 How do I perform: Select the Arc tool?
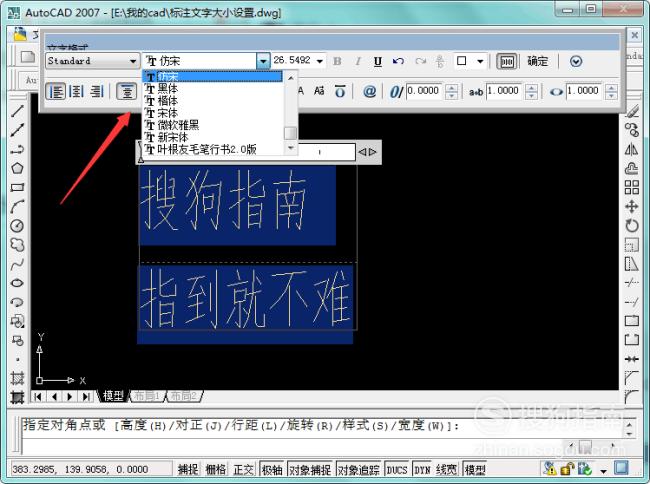click(17, 206)
